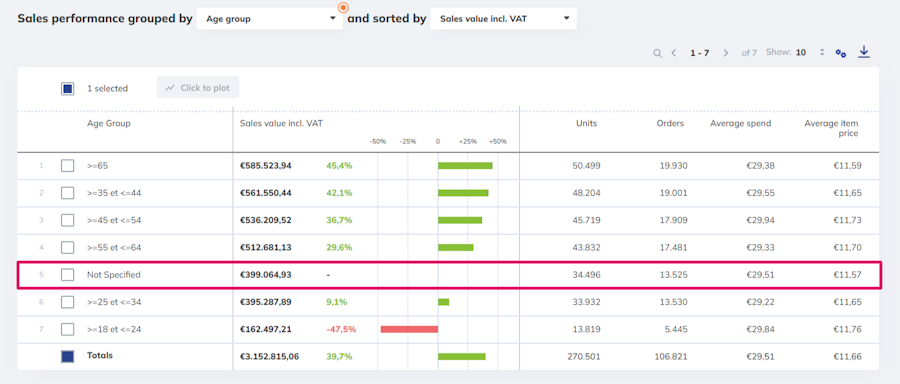Click the red bar for >=18 et <=24
This screenshot has height=384, width=900.
pos(409,329)
